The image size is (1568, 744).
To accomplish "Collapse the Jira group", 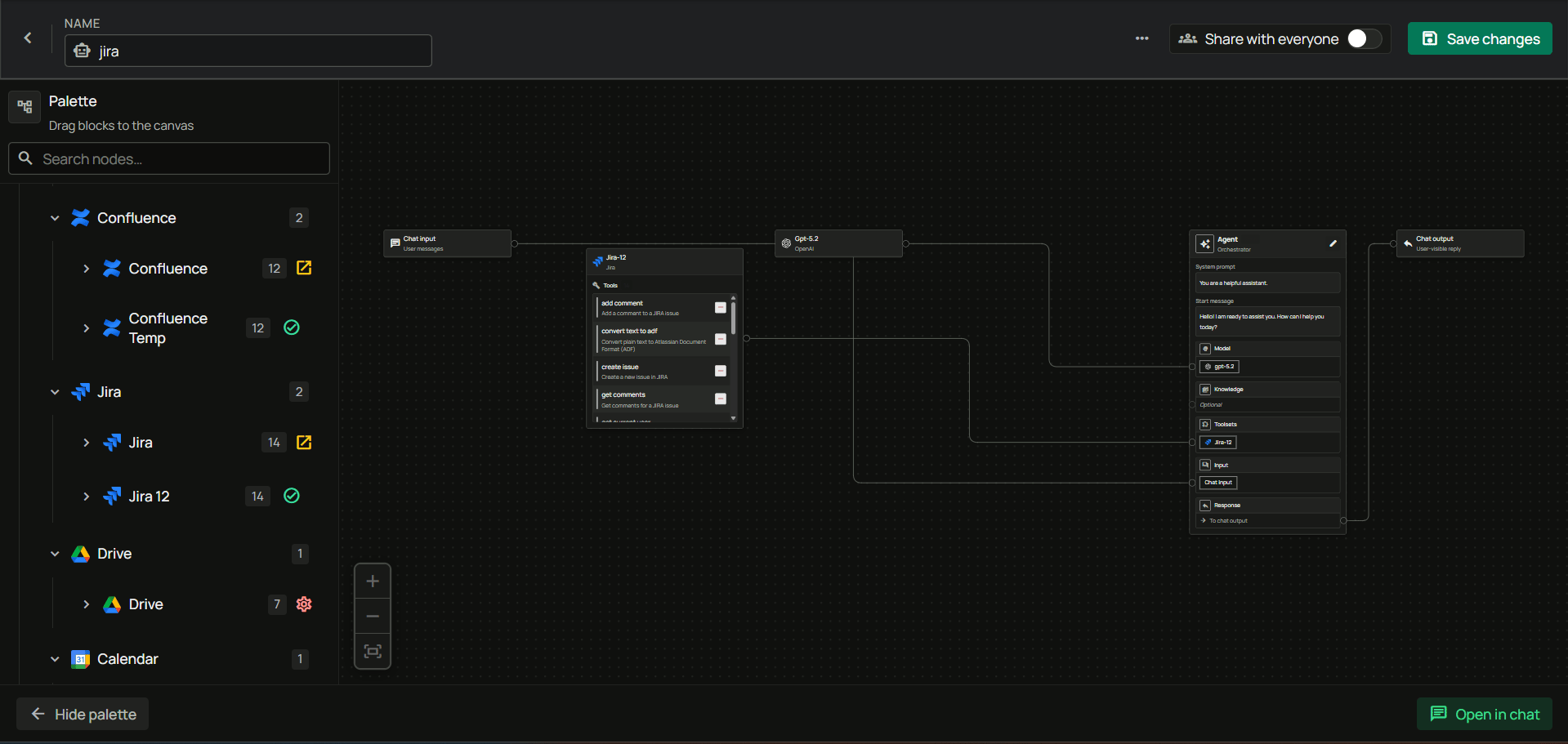I will [x=55, y=392].
